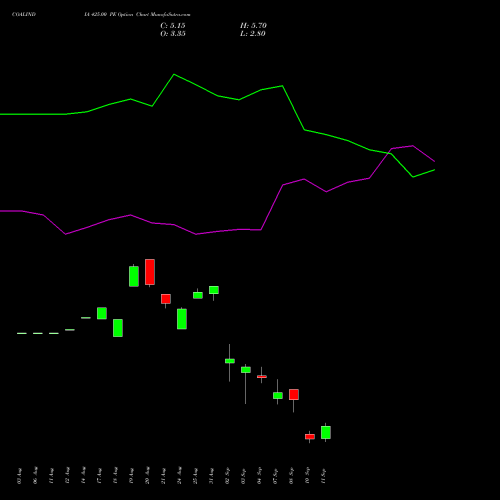Click the green candle for 24 Aug
Screen dimensions: 500x500
pyautogui.click(x=182, y=319)
